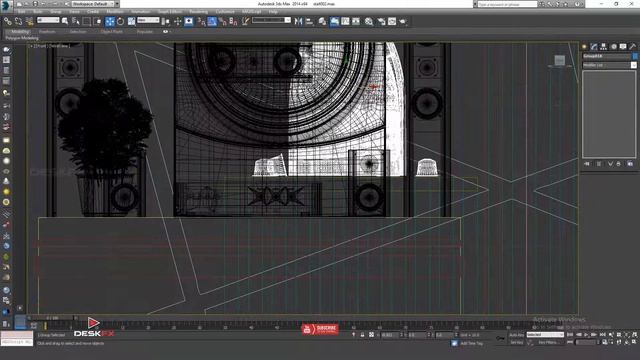The width and height of the screenshot is (640, 360).
Task: Open the Material Editor
Action: (x=369, y=21)
